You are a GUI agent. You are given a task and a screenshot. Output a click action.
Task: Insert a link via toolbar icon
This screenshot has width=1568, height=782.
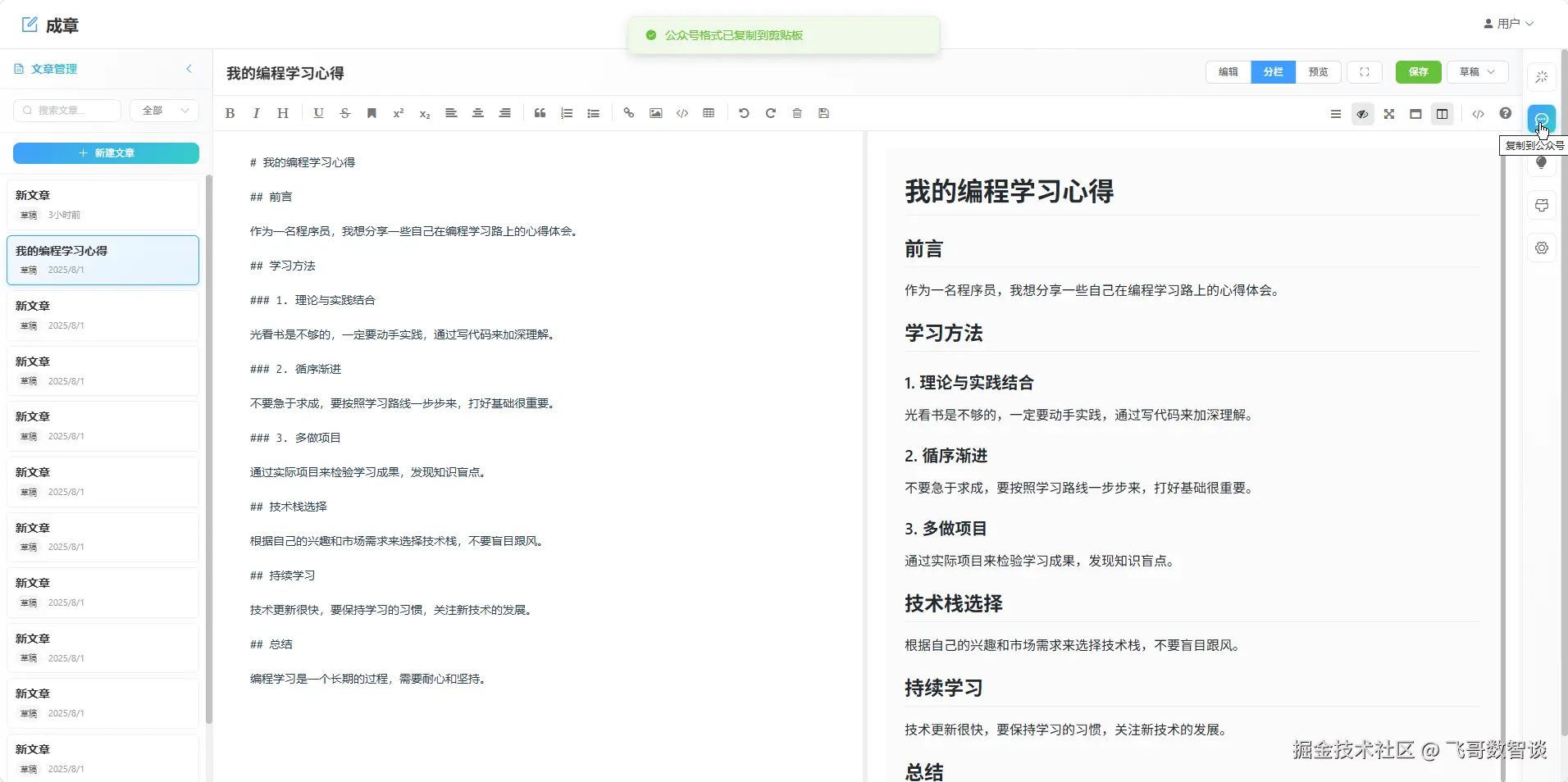628,113
